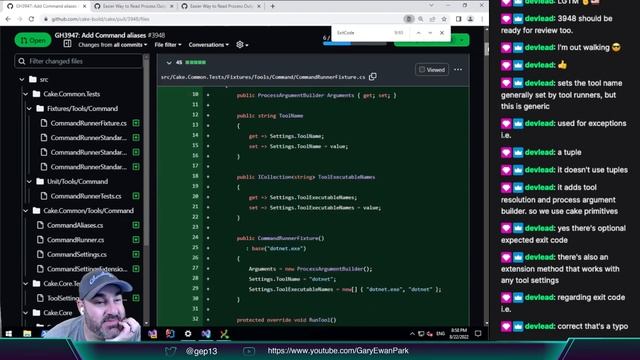The width and height of the screenshot is (640, 360).
Task: Click the github.com address bar URL
Action: (x=100, y=19)
